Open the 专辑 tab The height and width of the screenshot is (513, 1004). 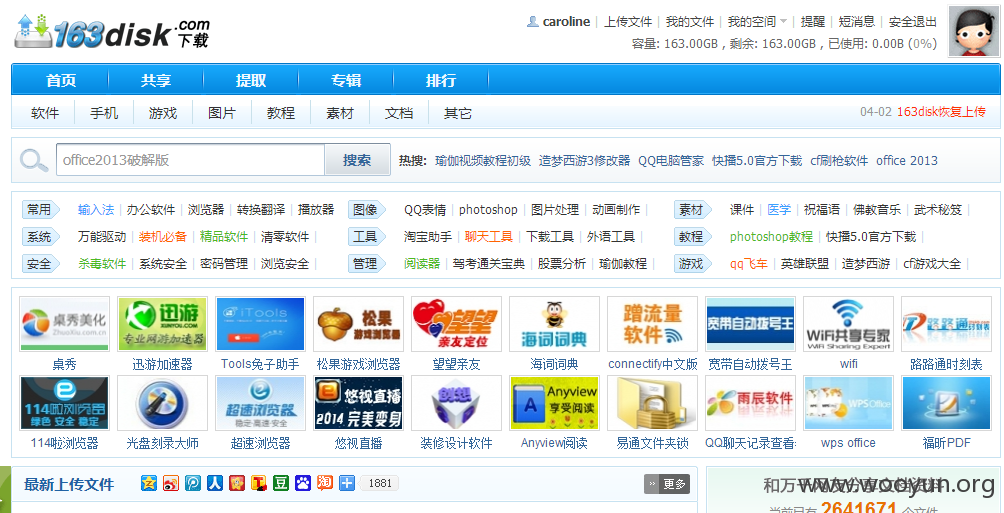pos(346,81)
